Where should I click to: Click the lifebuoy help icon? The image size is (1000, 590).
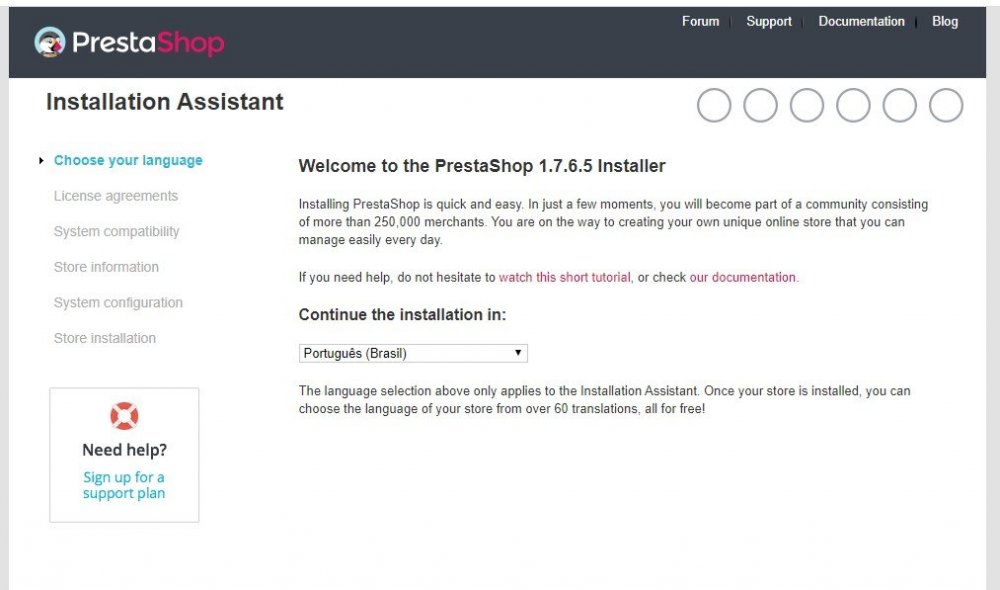coord(124,415)
